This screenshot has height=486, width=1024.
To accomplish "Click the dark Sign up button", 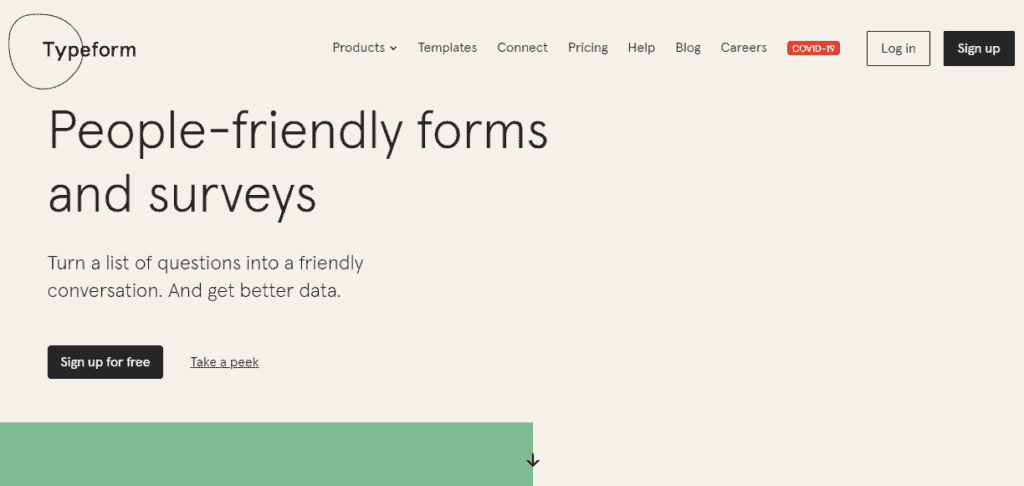I will point(979,48).
